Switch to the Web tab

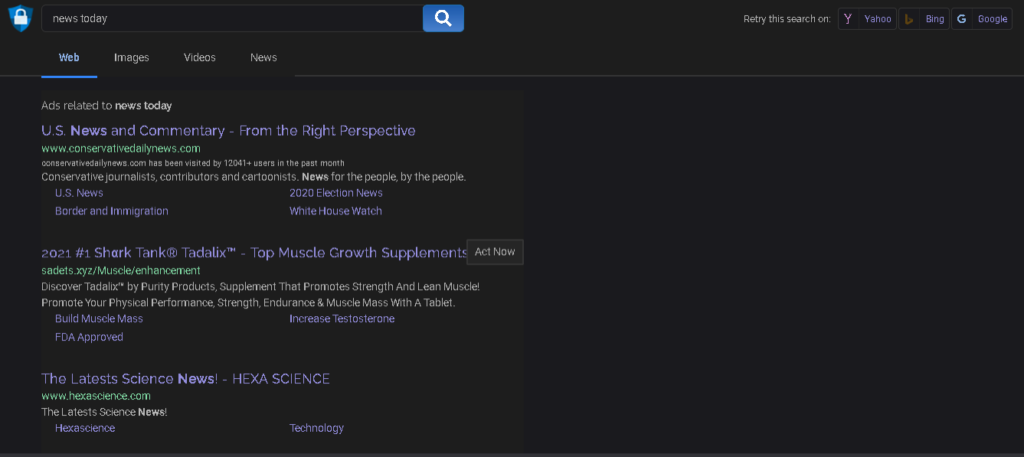[69, 57]
